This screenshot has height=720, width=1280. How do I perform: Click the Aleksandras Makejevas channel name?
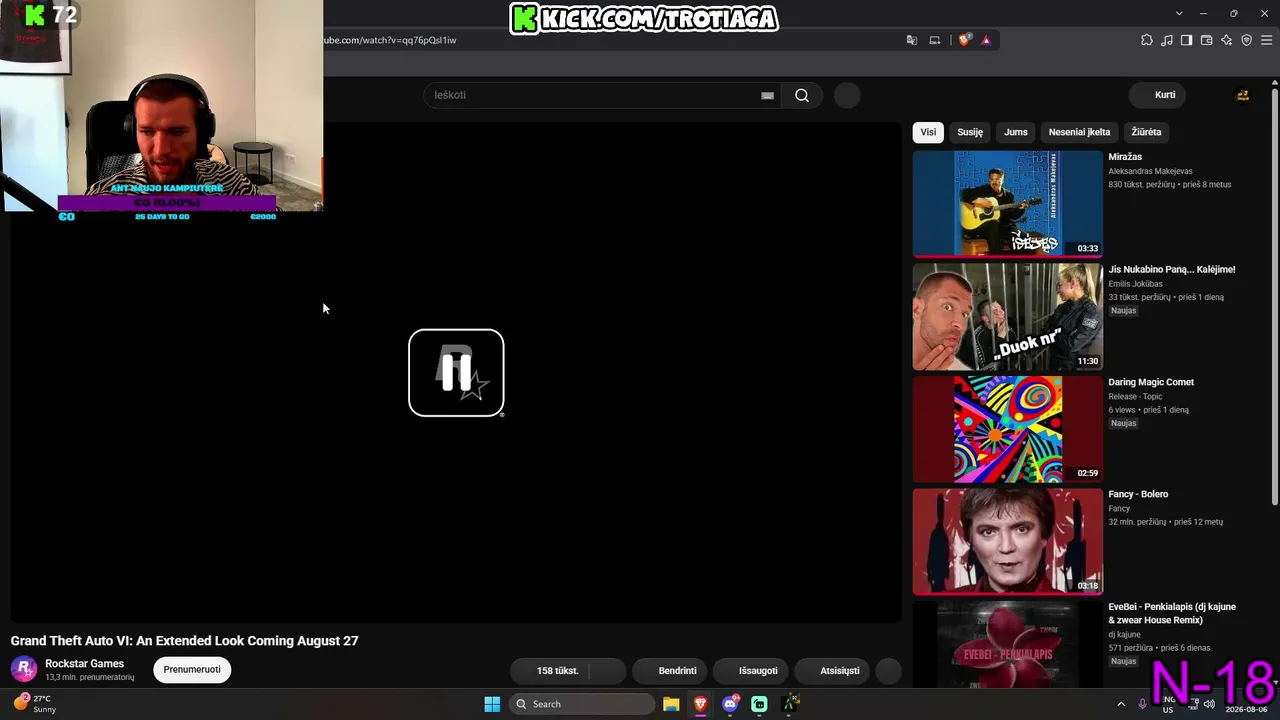pyautogui.click(x=1150, y=171)
